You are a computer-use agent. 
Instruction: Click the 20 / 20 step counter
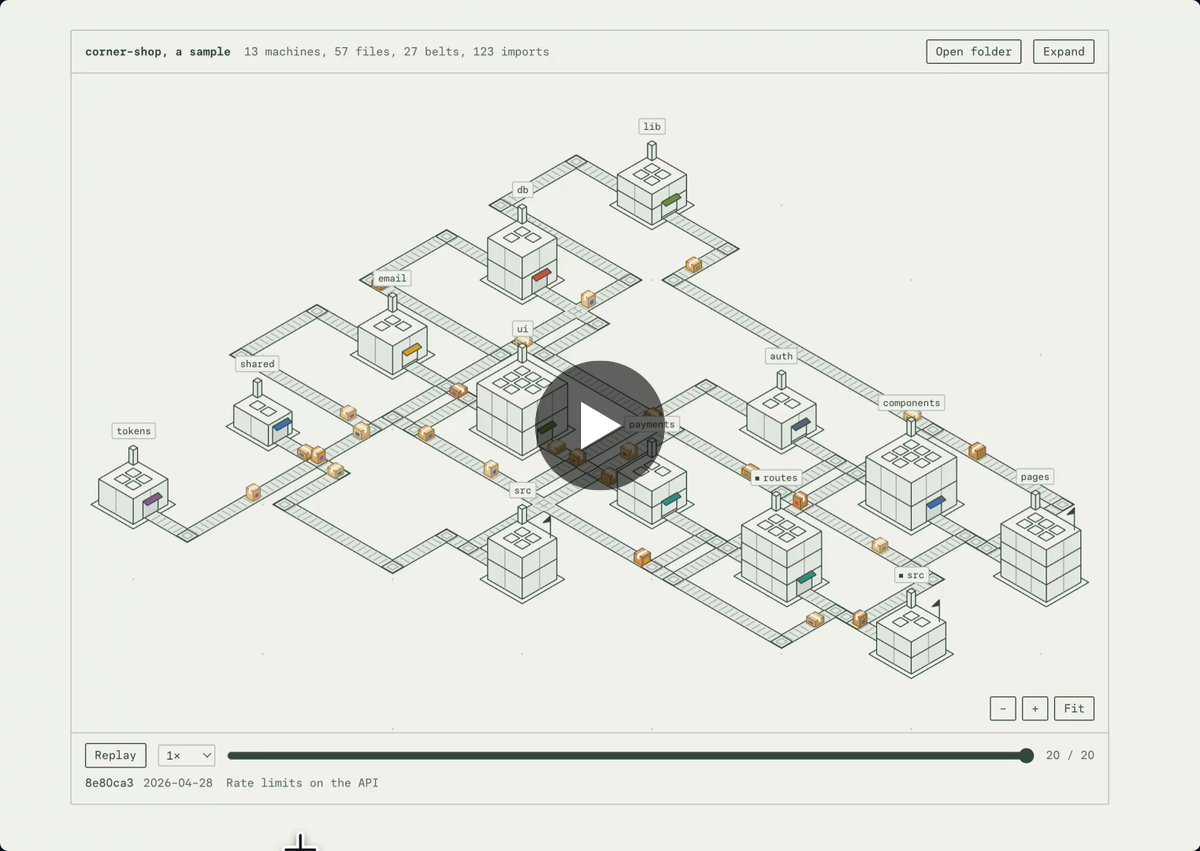1070,755
